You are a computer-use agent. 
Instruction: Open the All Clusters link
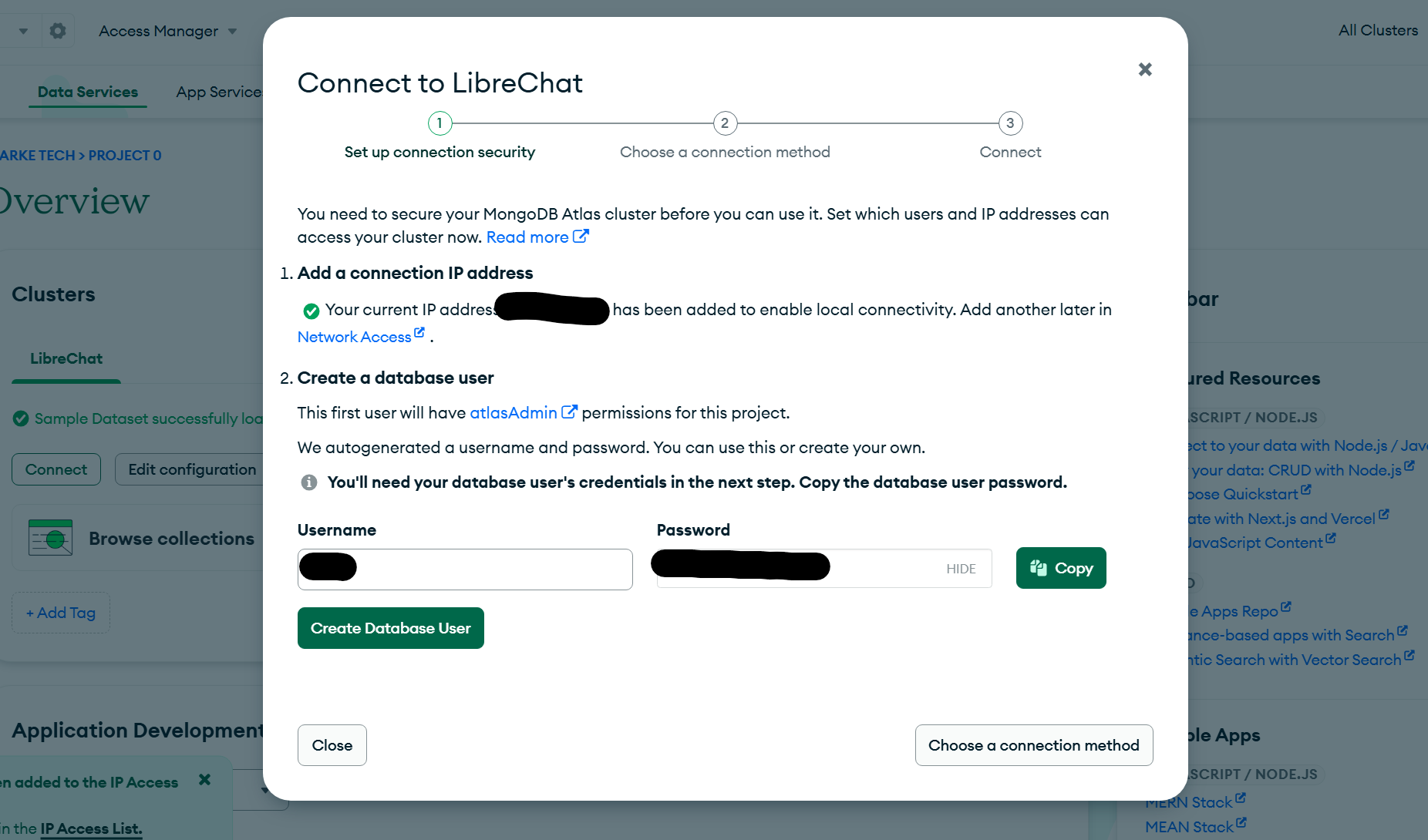(x=1378, y=30)
